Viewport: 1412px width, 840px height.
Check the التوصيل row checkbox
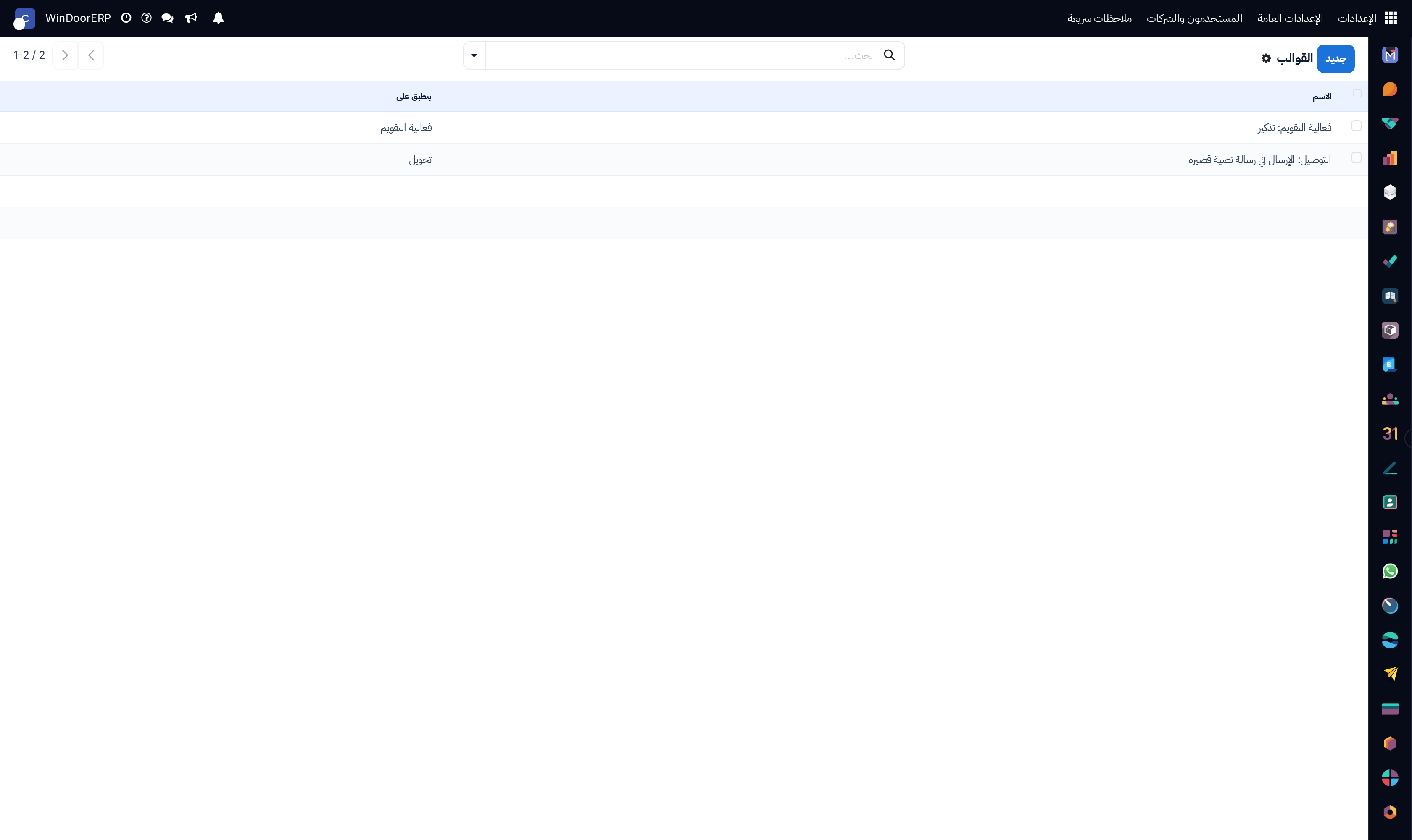click(x=1356, y=158)
